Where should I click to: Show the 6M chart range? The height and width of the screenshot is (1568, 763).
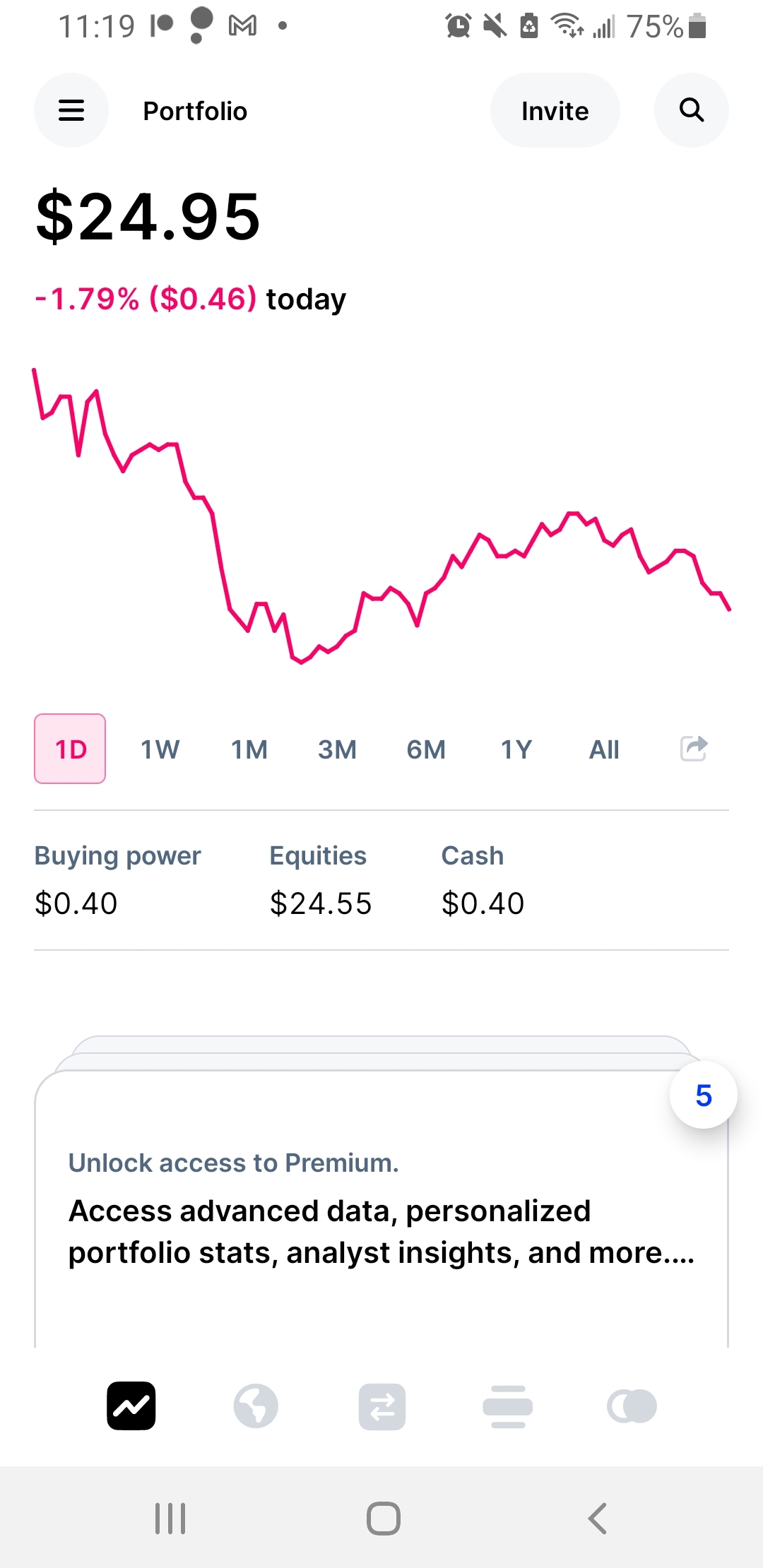click(426, 749)
